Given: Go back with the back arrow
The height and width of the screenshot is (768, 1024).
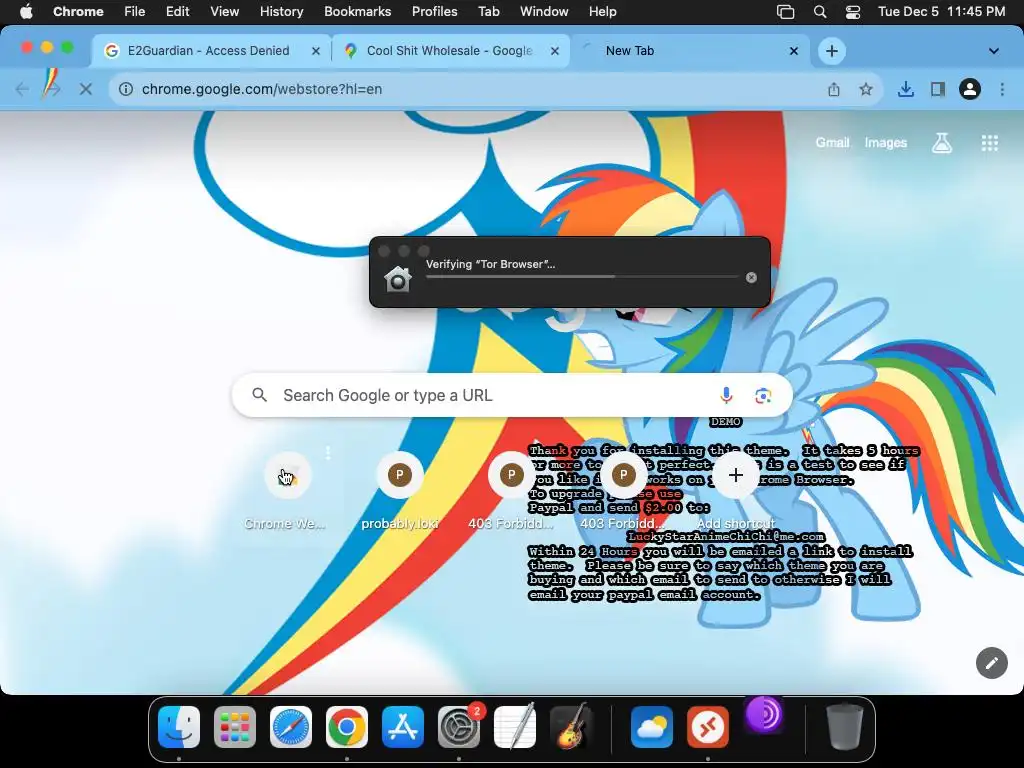Looking at the screenshot, I should [x=22, y=89].
